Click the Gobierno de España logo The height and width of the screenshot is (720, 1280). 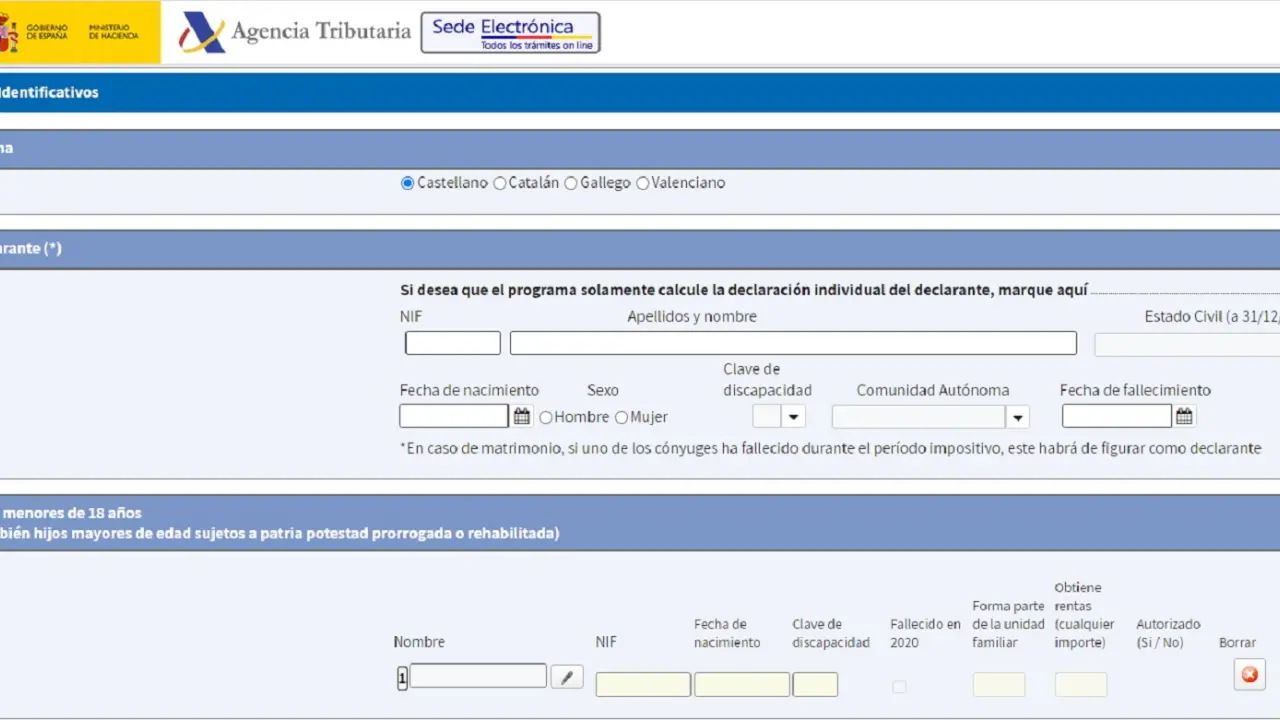[80, 32]
